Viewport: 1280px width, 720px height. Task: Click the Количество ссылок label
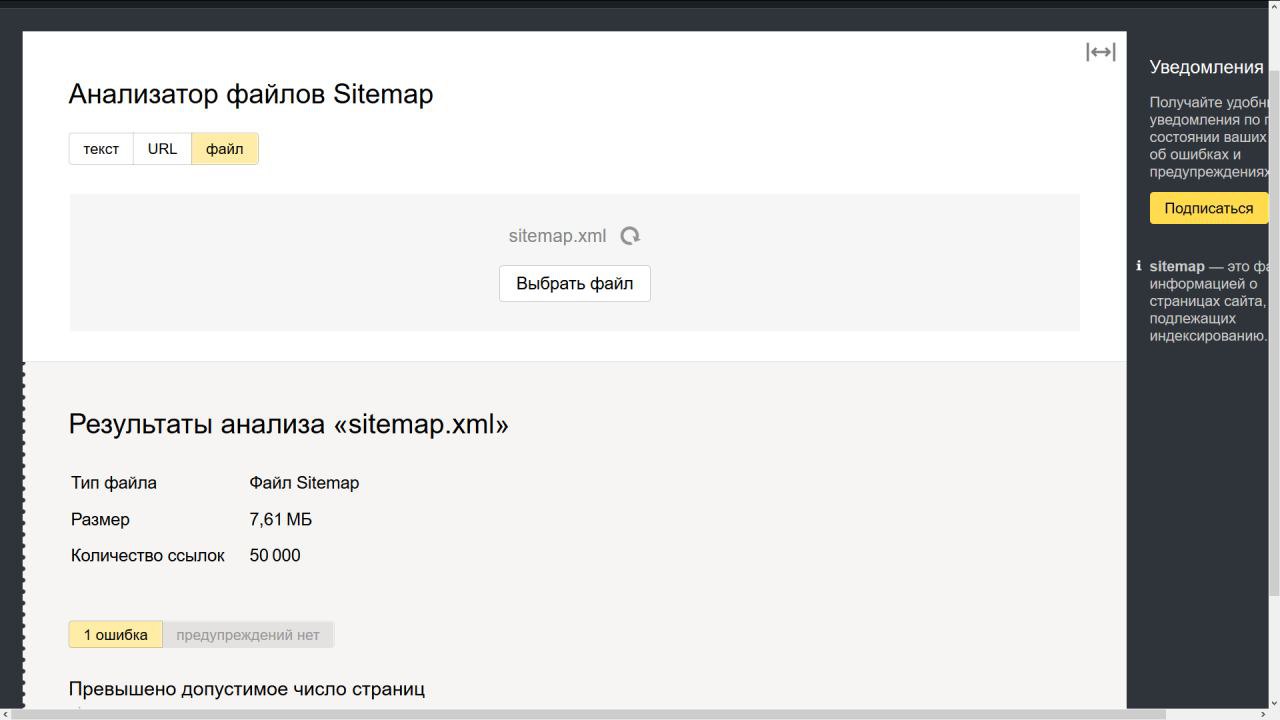pos(148,555)
